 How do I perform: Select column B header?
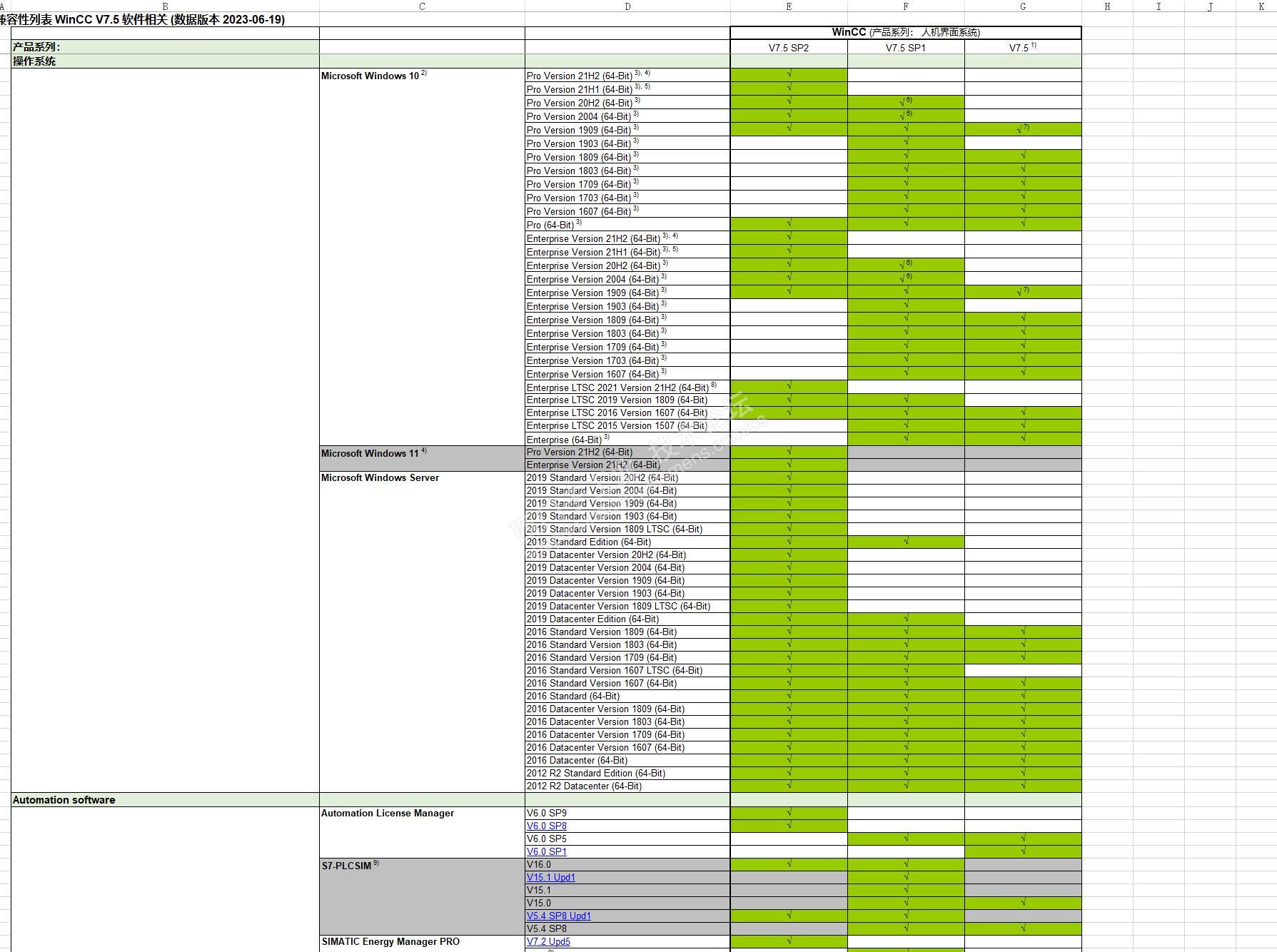tap(165, 6)
